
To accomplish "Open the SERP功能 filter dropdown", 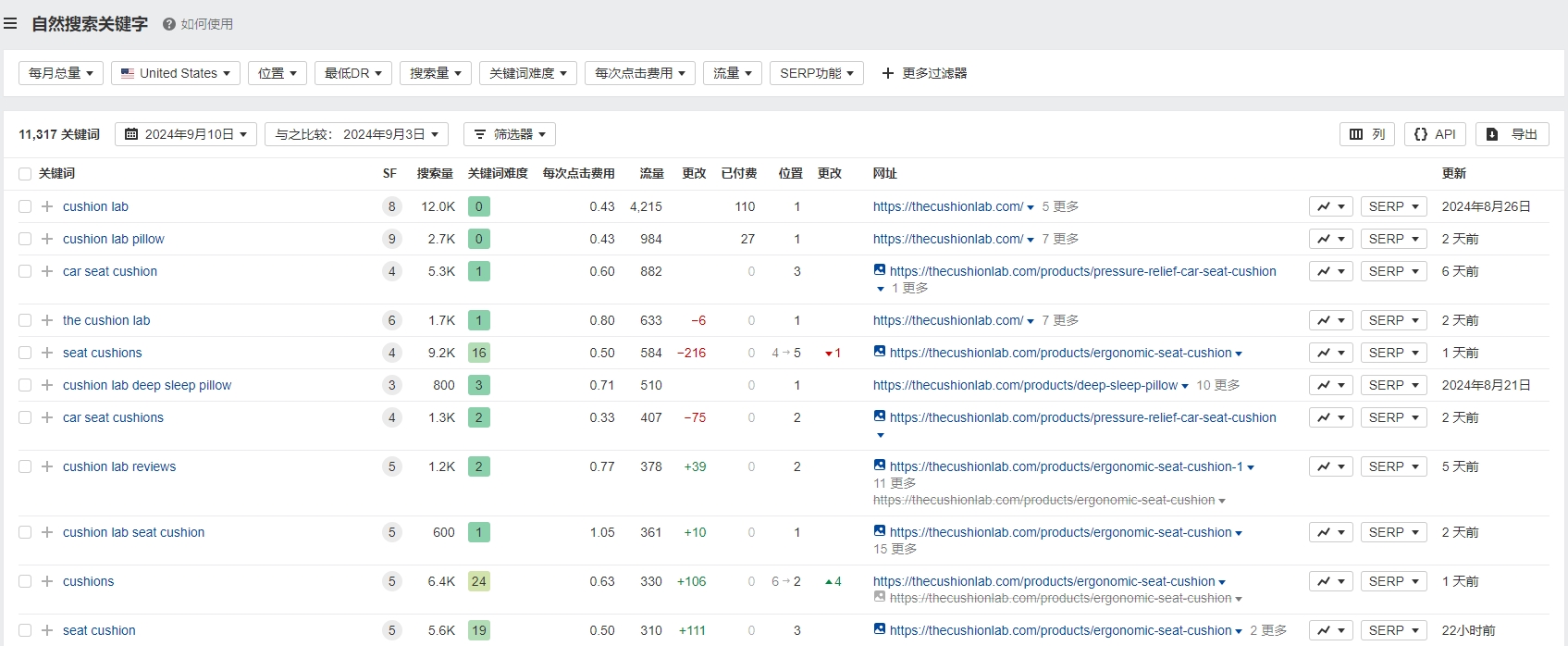I will click(817, 73).
